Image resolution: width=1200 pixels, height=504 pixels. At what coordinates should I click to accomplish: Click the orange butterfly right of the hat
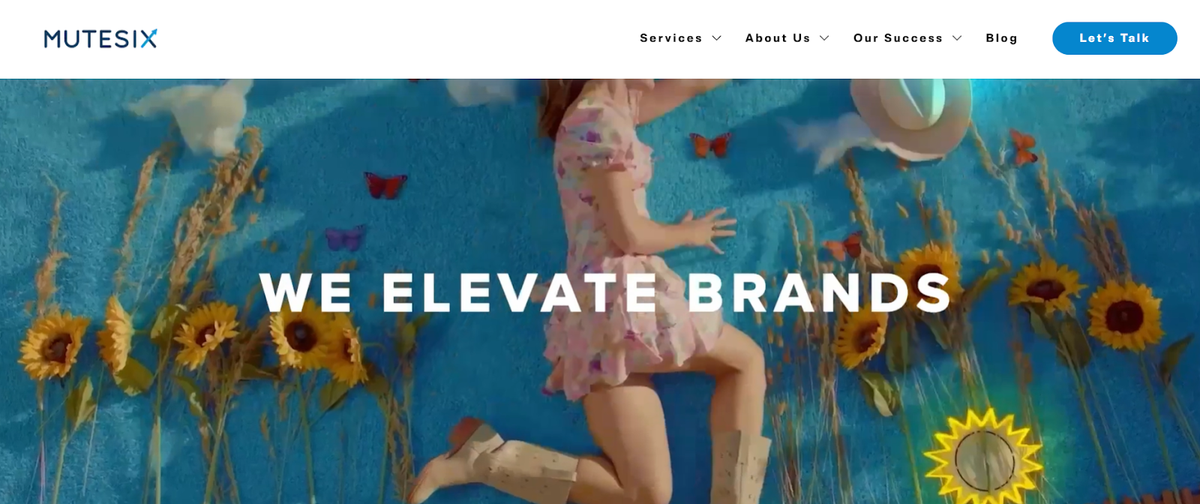click(x=1023, y=147)
